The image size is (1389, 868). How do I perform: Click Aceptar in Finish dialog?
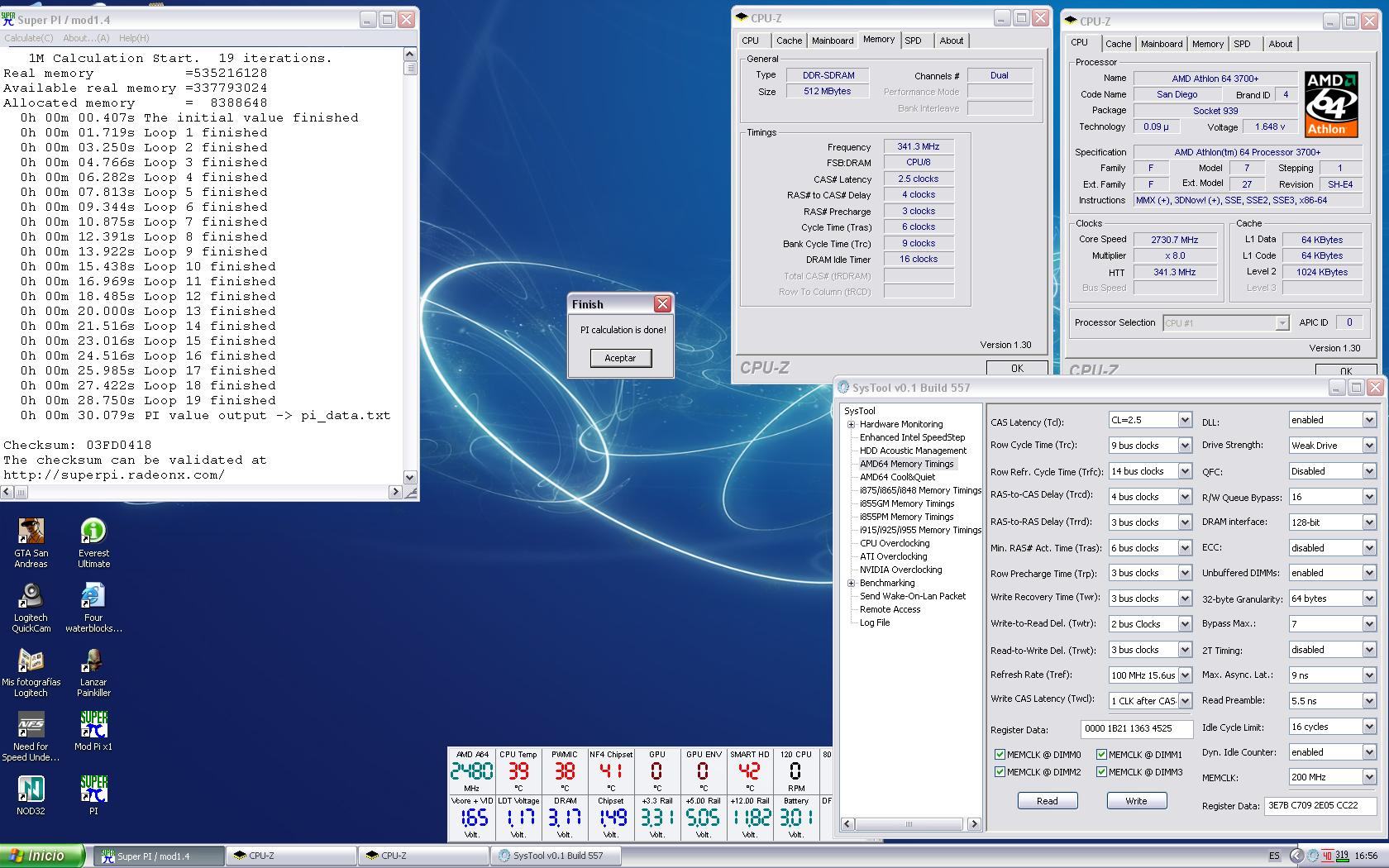pyautogui.click(x=620, y=358)
